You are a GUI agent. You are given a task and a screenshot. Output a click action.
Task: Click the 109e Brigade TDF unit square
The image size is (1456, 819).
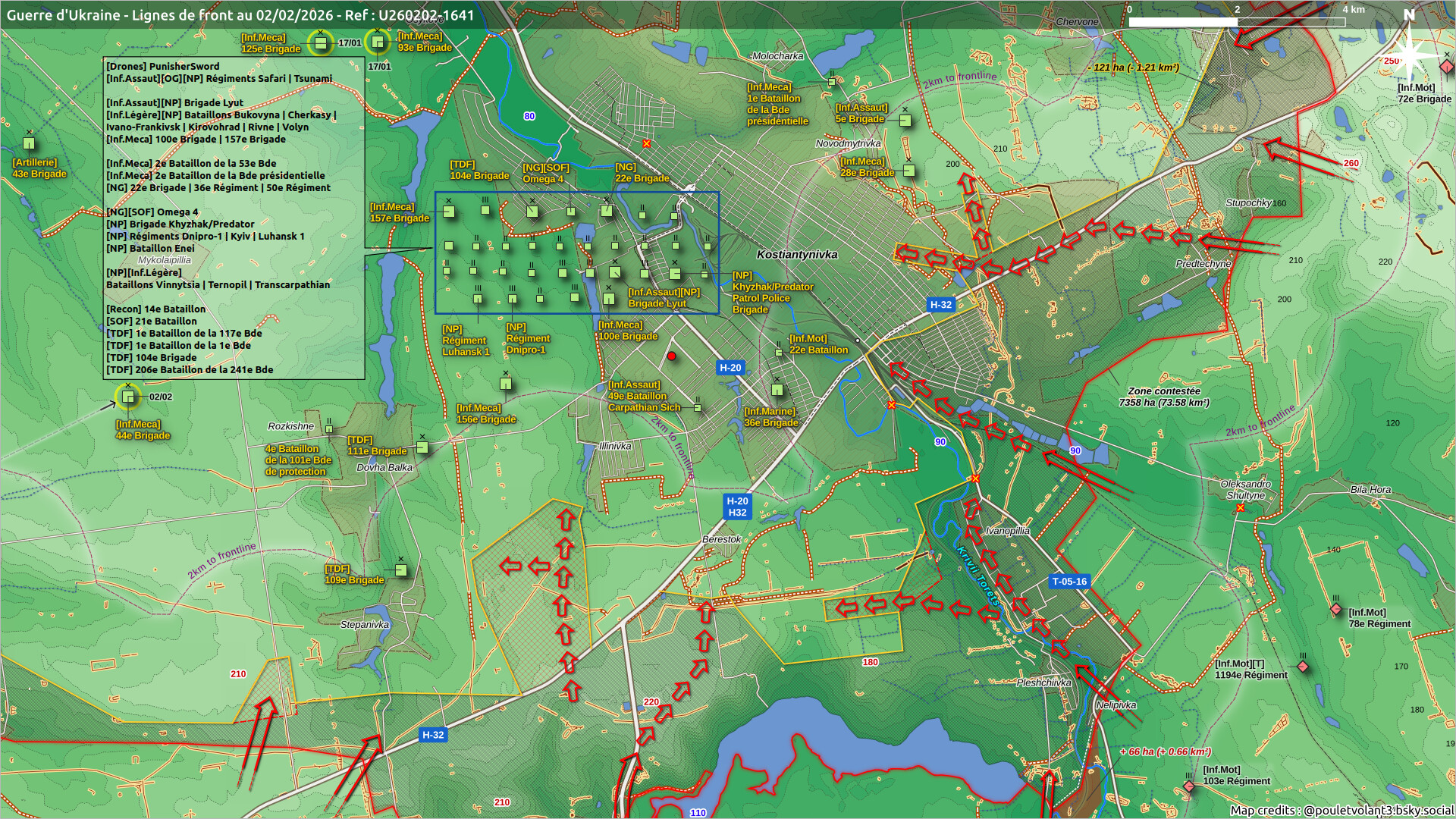(x=401, y=570)
